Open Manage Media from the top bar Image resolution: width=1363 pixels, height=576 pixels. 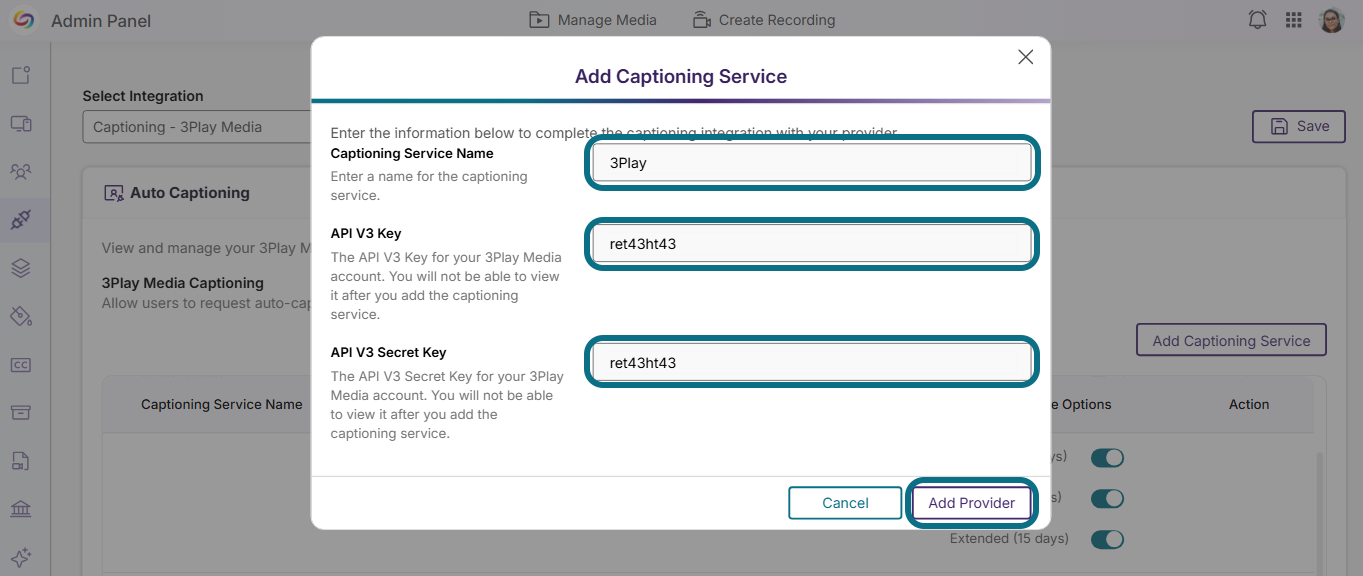click(593, 20)
